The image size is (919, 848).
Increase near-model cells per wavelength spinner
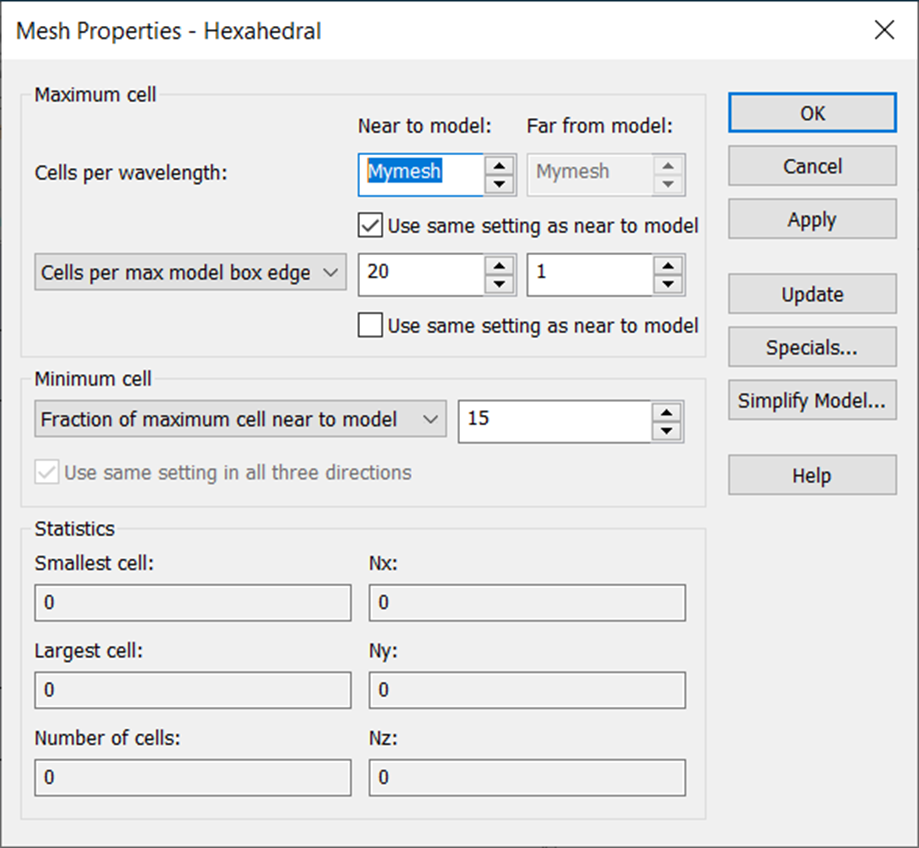(x=499, y=166)
